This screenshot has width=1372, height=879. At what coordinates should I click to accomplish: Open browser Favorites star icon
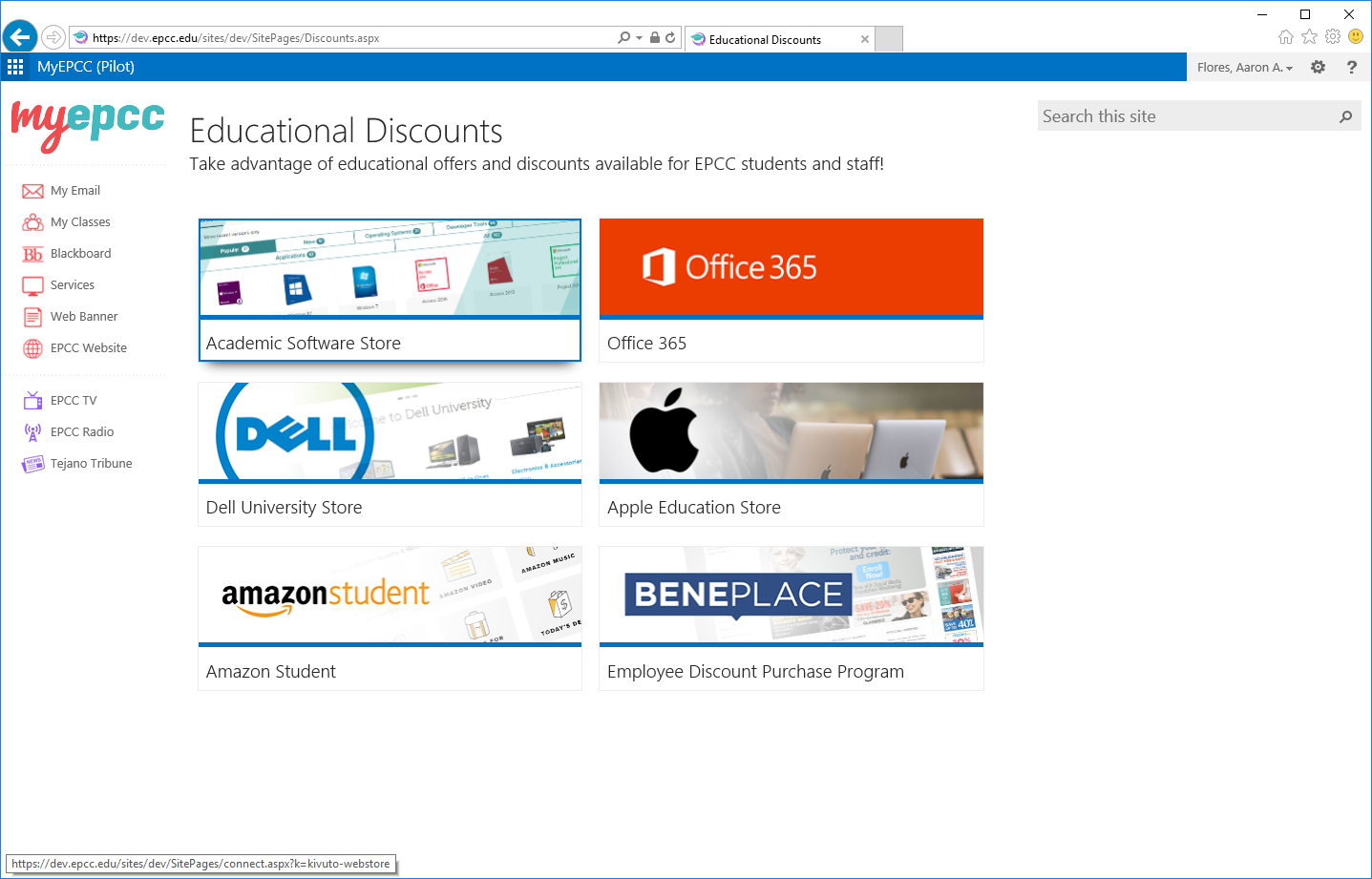tap(1309, 37)
